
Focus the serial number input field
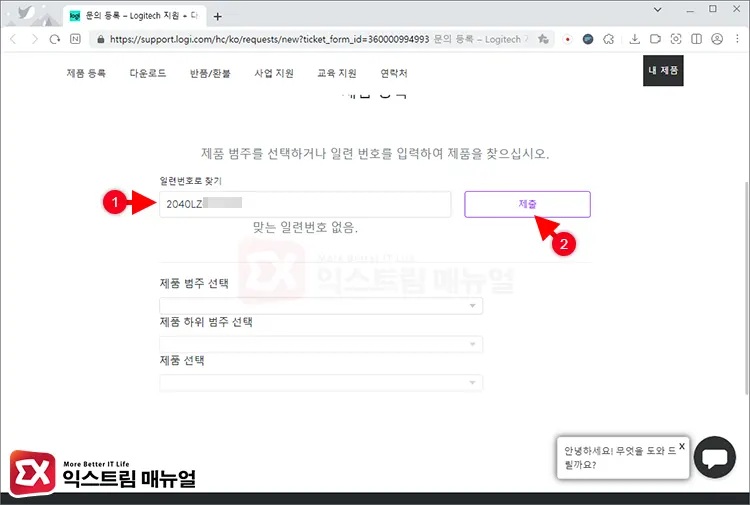click(x=305, y=204)
